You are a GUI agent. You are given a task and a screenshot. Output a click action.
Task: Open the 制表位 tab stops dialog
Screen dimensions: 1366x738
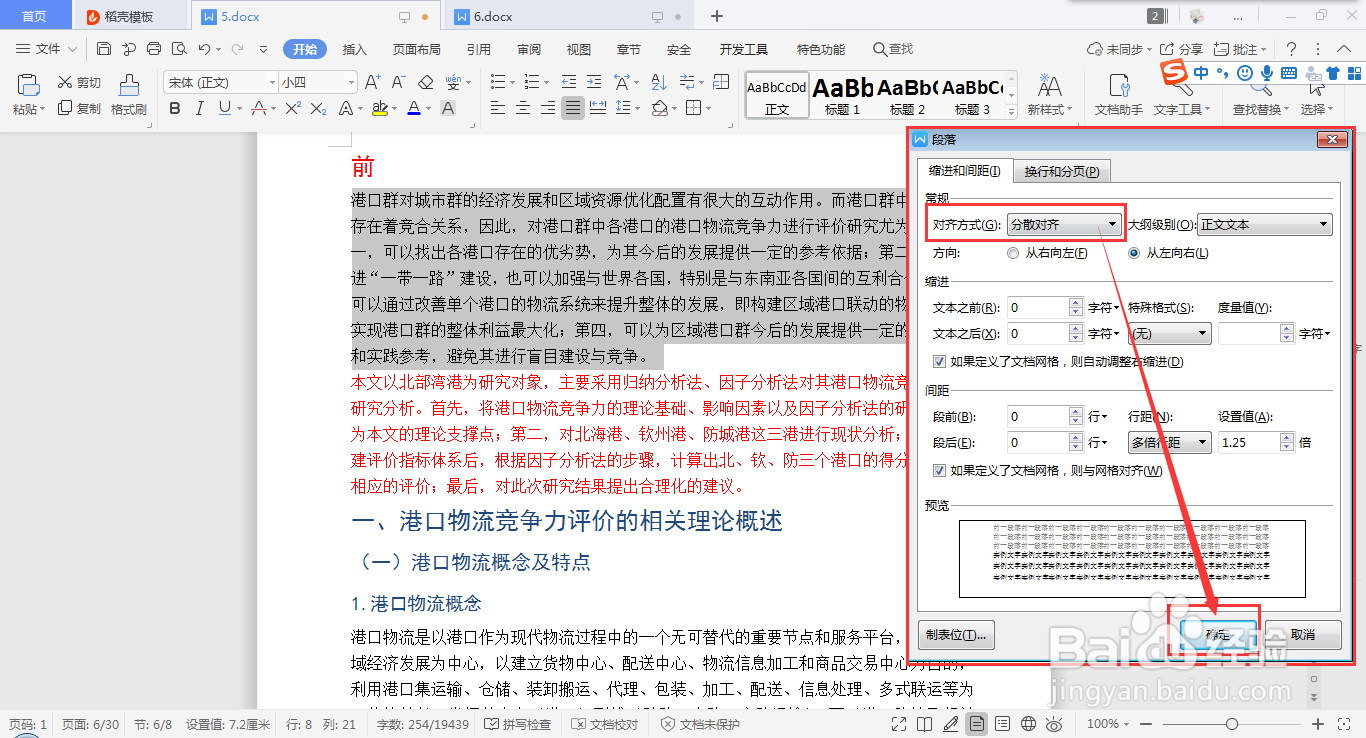(x=956, y=634)
